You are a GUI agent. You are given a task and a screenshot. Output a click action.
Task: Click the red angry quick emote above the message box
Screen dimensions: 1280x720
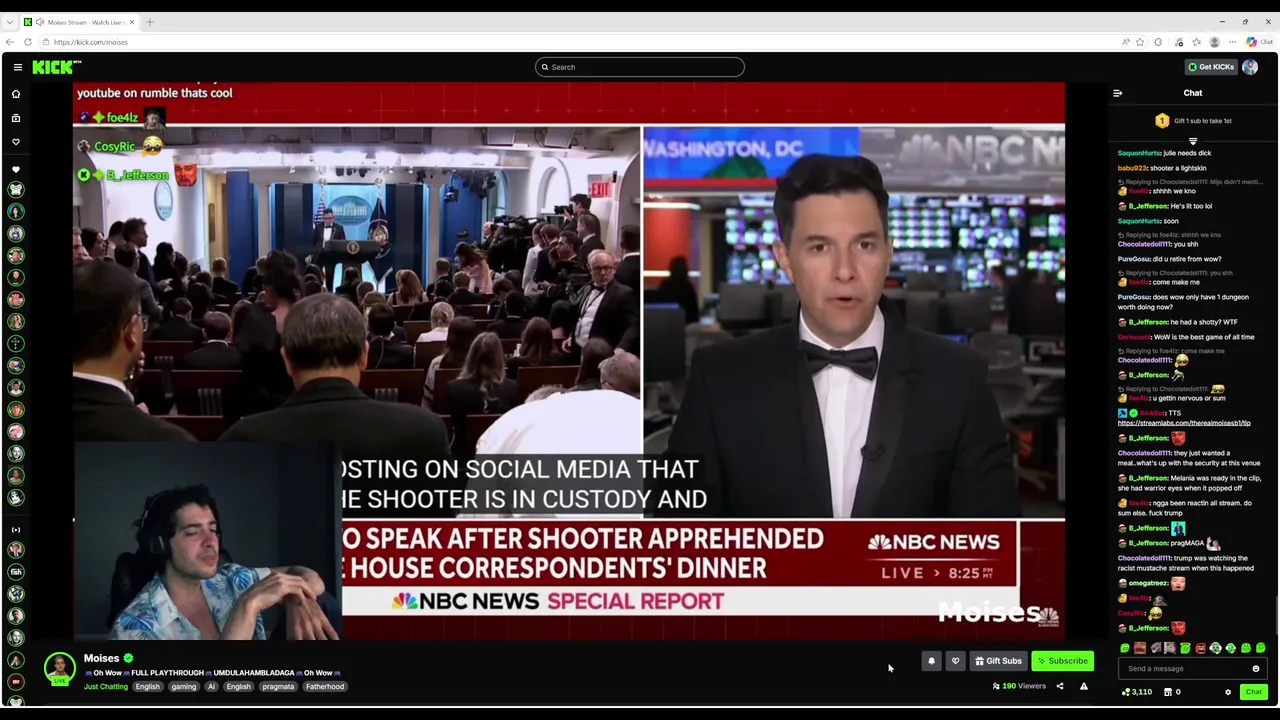click(1200, 649)
